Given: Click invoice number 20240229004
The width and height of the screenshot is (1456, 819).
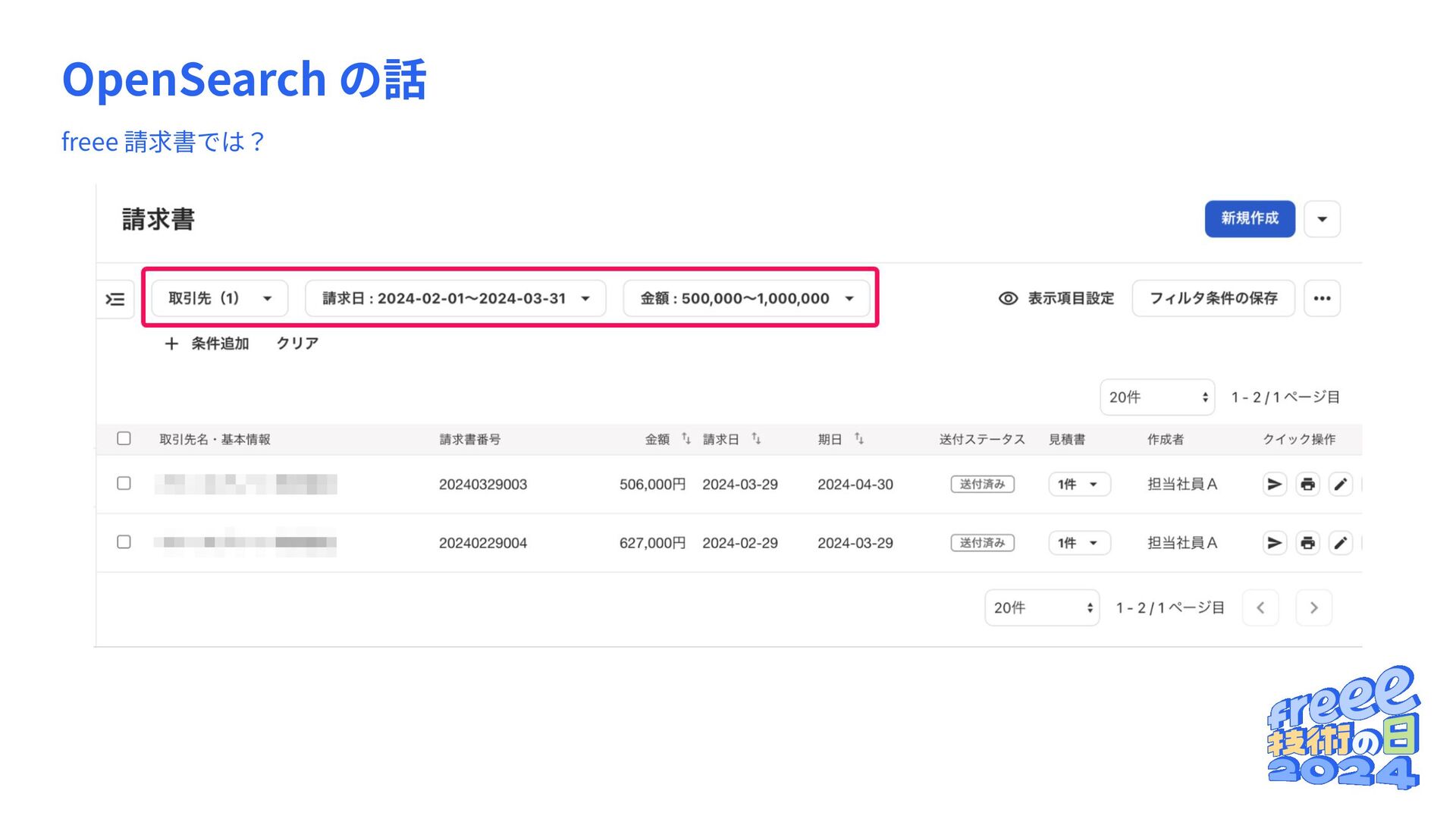Looking at the screenshot, I should (x=483, y=543).
